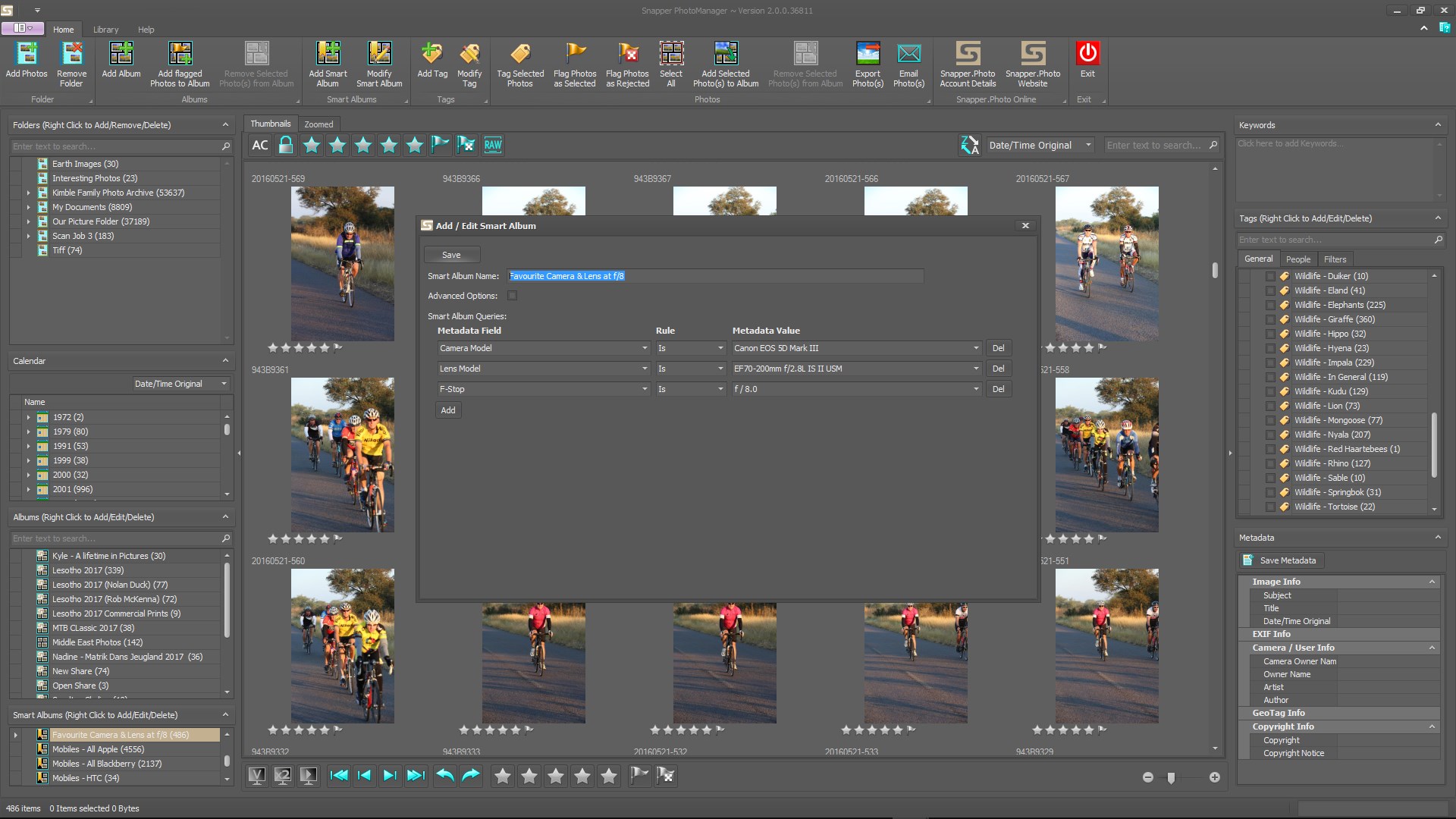Switch to the Zoomed view tab
The width and height of the screenshot is (1456, 819).
[x=318, y=124]
